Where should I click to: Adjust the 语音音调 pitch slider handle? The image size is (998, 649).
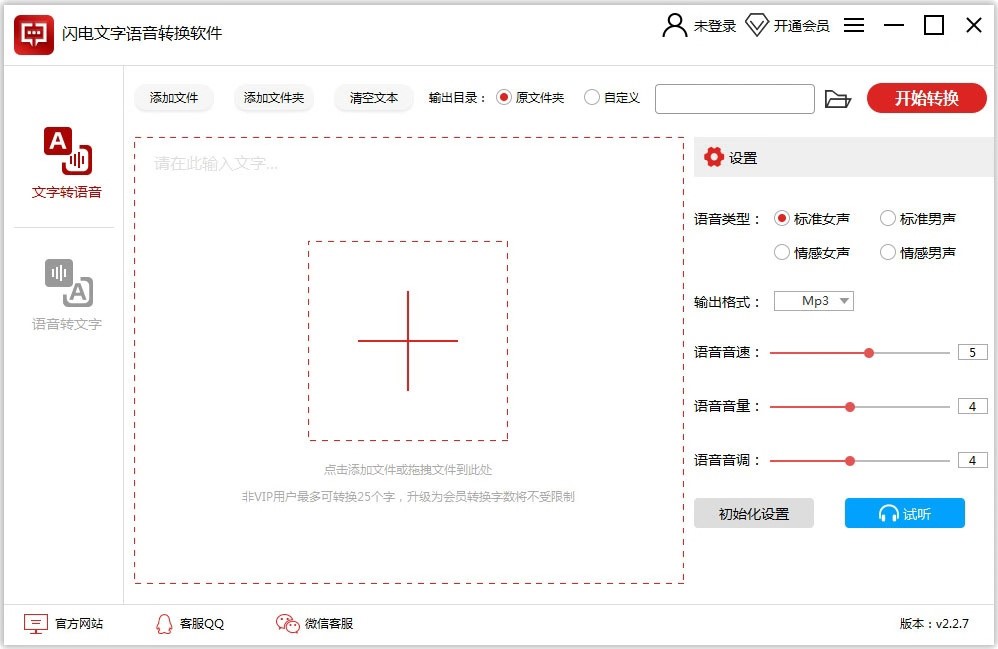(850, 461)
